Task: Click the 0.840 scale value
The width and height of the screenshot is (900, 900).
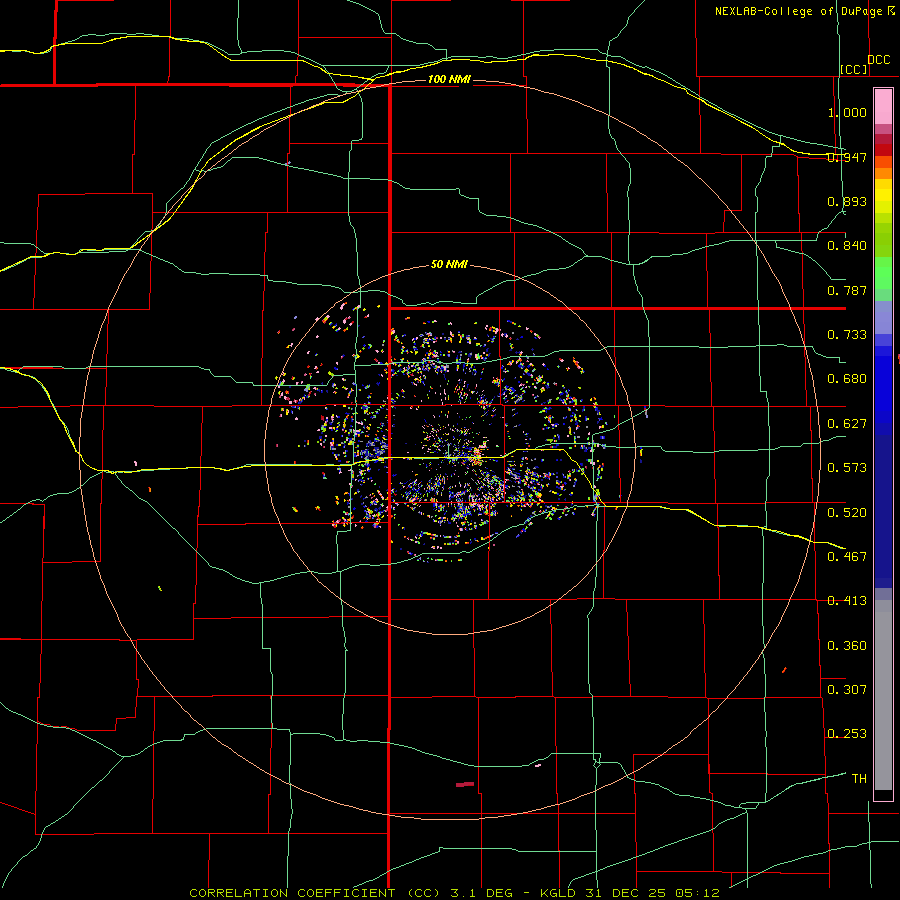Action: (847, 246)
